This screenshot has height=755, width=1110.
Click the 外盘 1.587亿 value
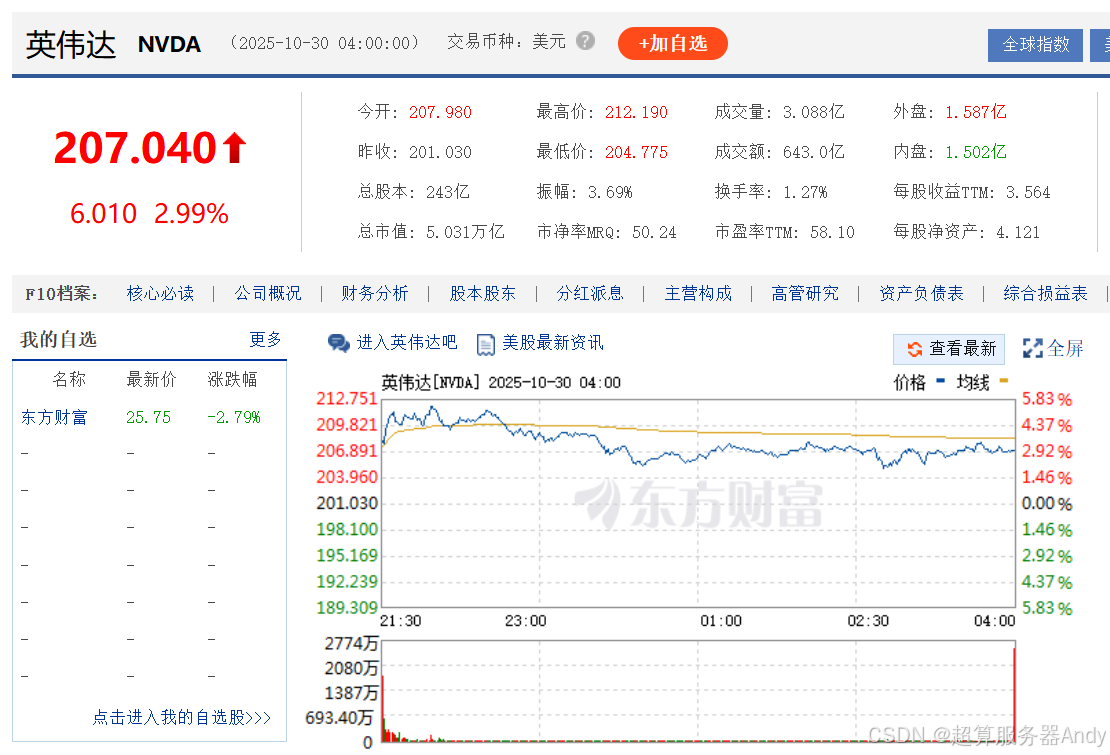click(975, 112)
